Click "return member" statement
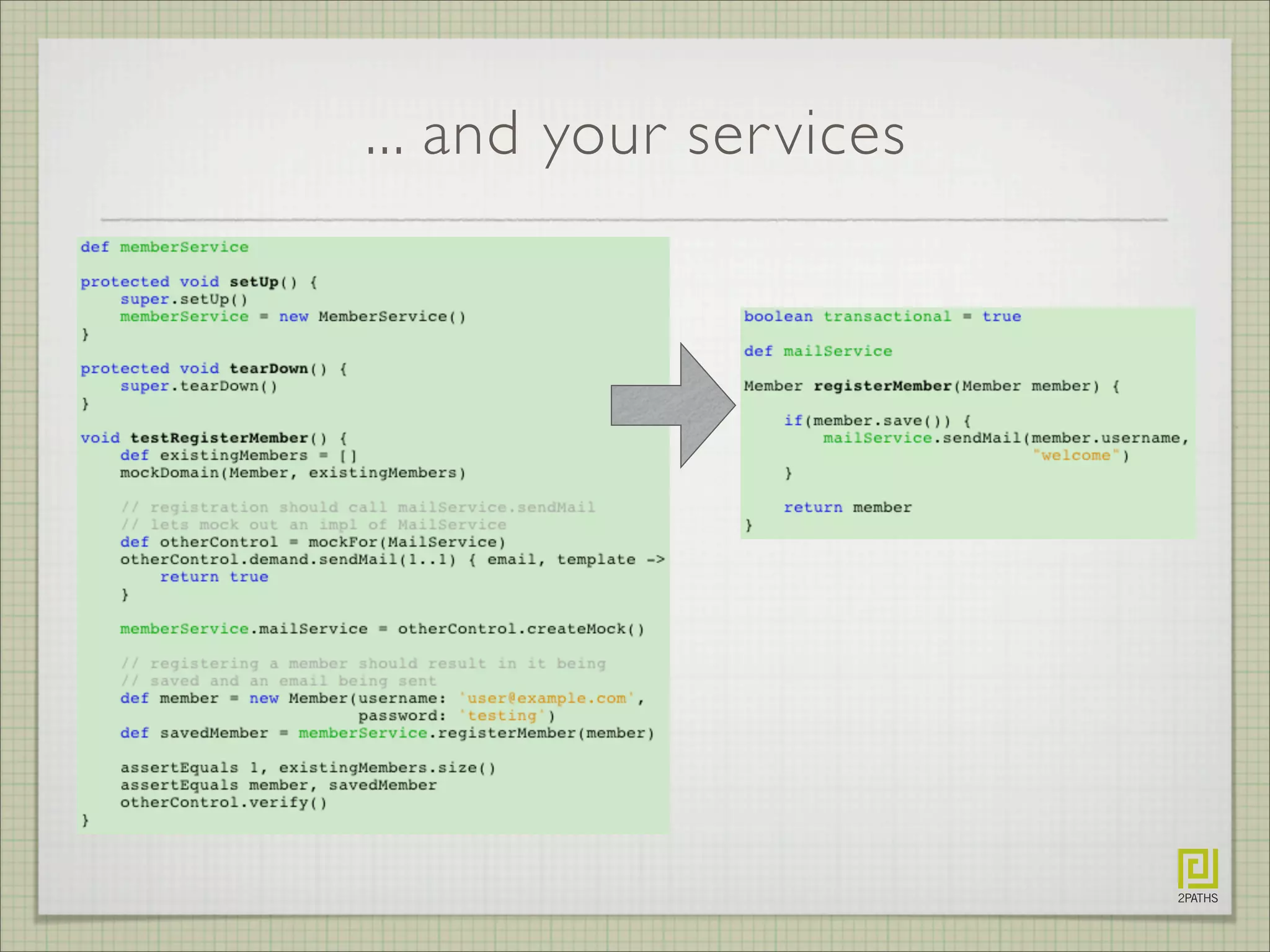This screenshot has width=1270, height=952. coord(847,508)
